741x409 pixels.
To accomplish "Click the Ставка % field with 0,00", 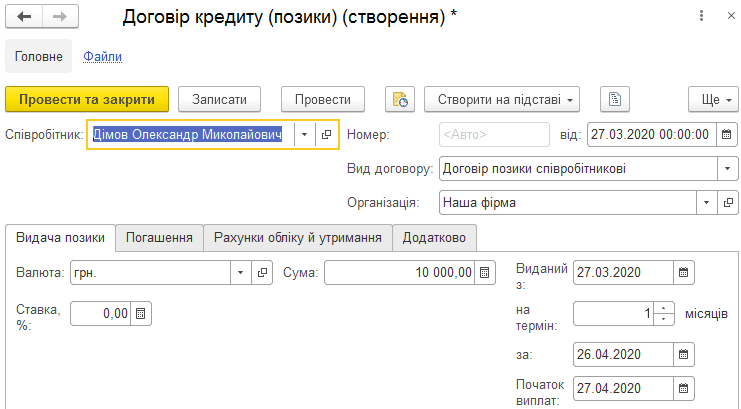I will (x=101, y=313).
